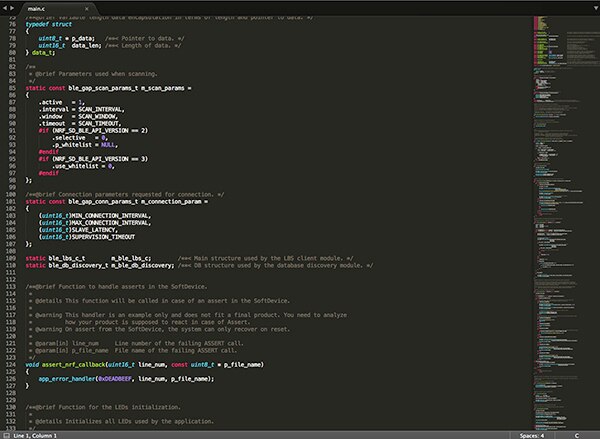The width and height of the screenshot is (600, 439).
Task: Open the 'C' syntax selector
Action: click(x=576, y=436)
